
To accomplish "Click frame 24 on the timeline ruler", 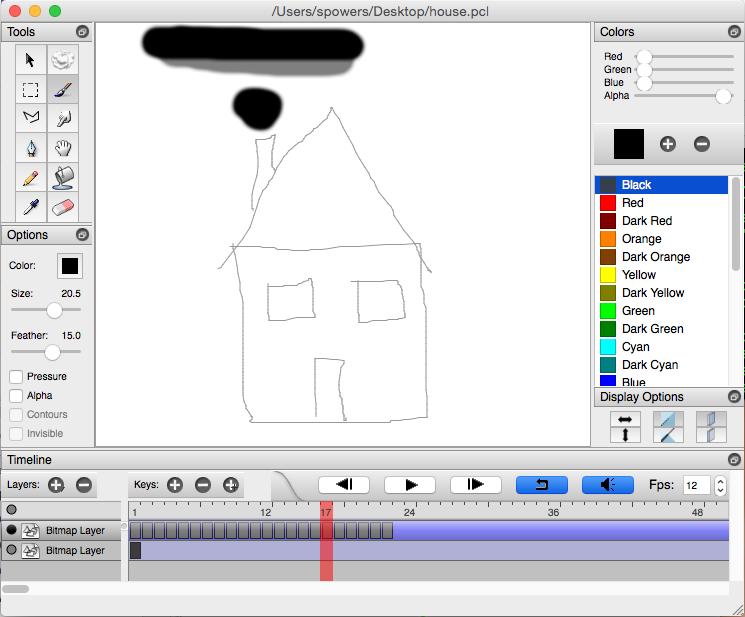I will (x=409, y=512).
